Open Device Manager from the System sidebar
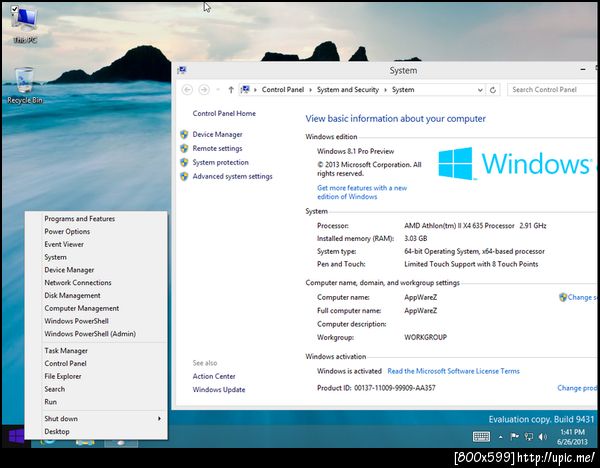 point(217,134)
